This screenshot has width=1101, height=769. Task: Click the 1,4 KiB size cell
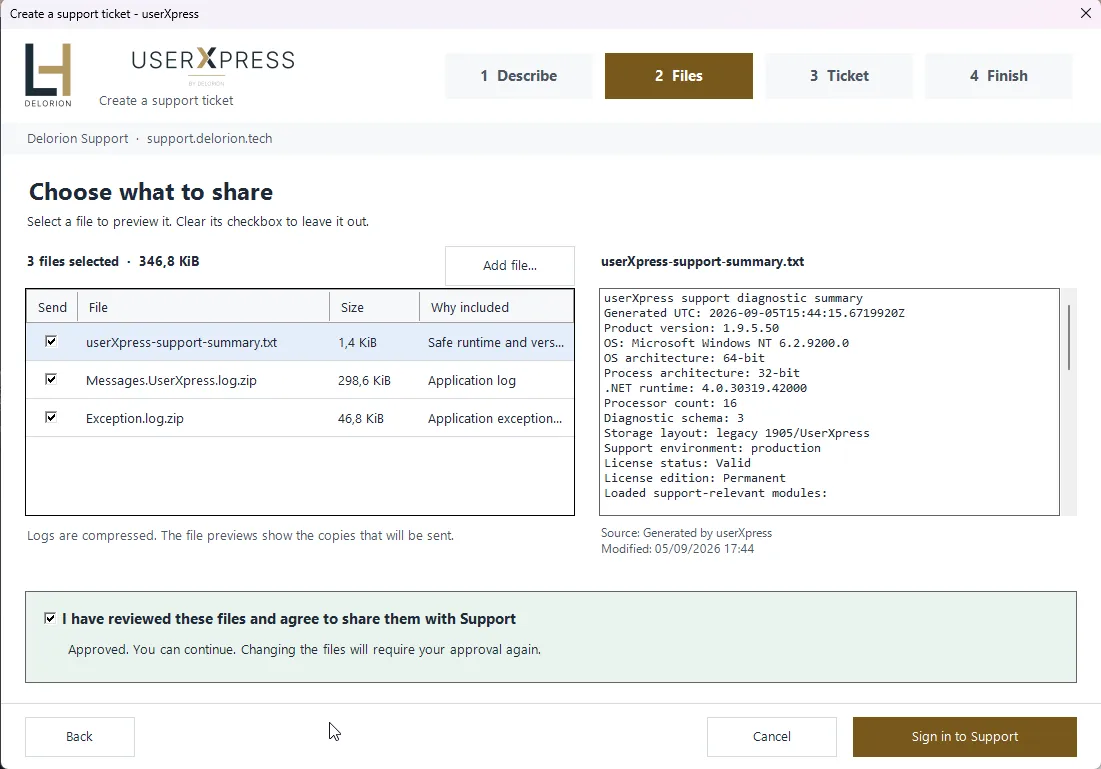357,343
